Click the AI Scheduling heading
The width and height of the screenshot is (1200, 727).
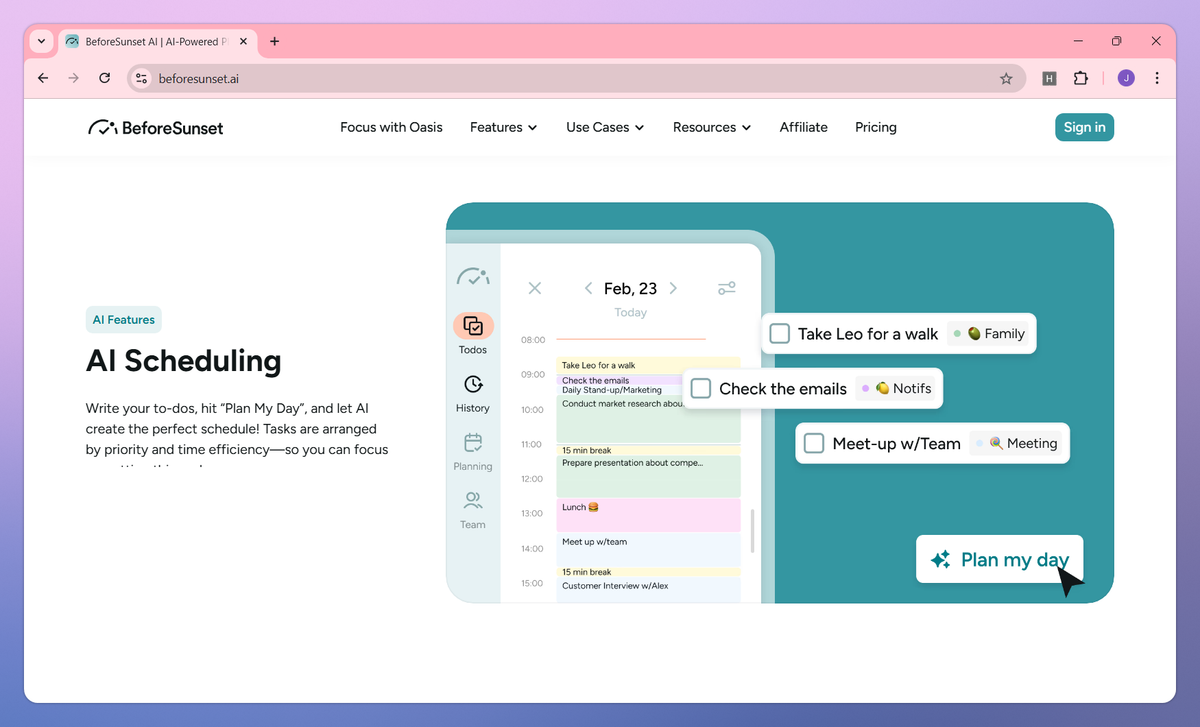(184, 360)
